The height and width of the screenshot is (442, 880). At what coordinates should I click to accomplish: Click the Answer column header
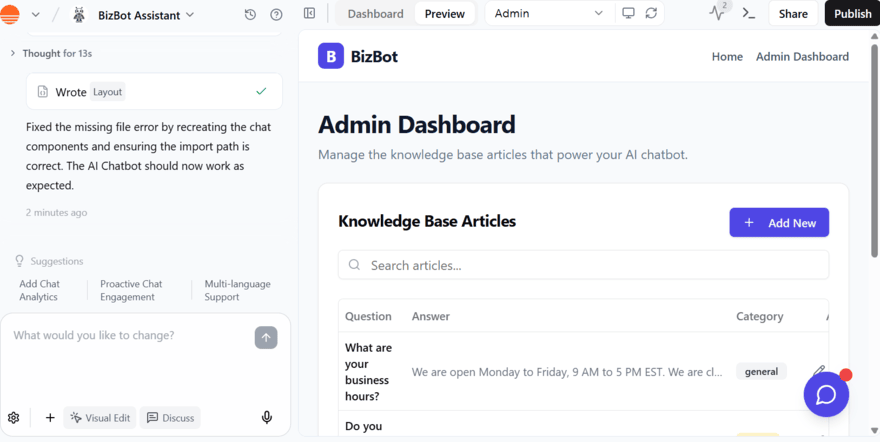431,316
